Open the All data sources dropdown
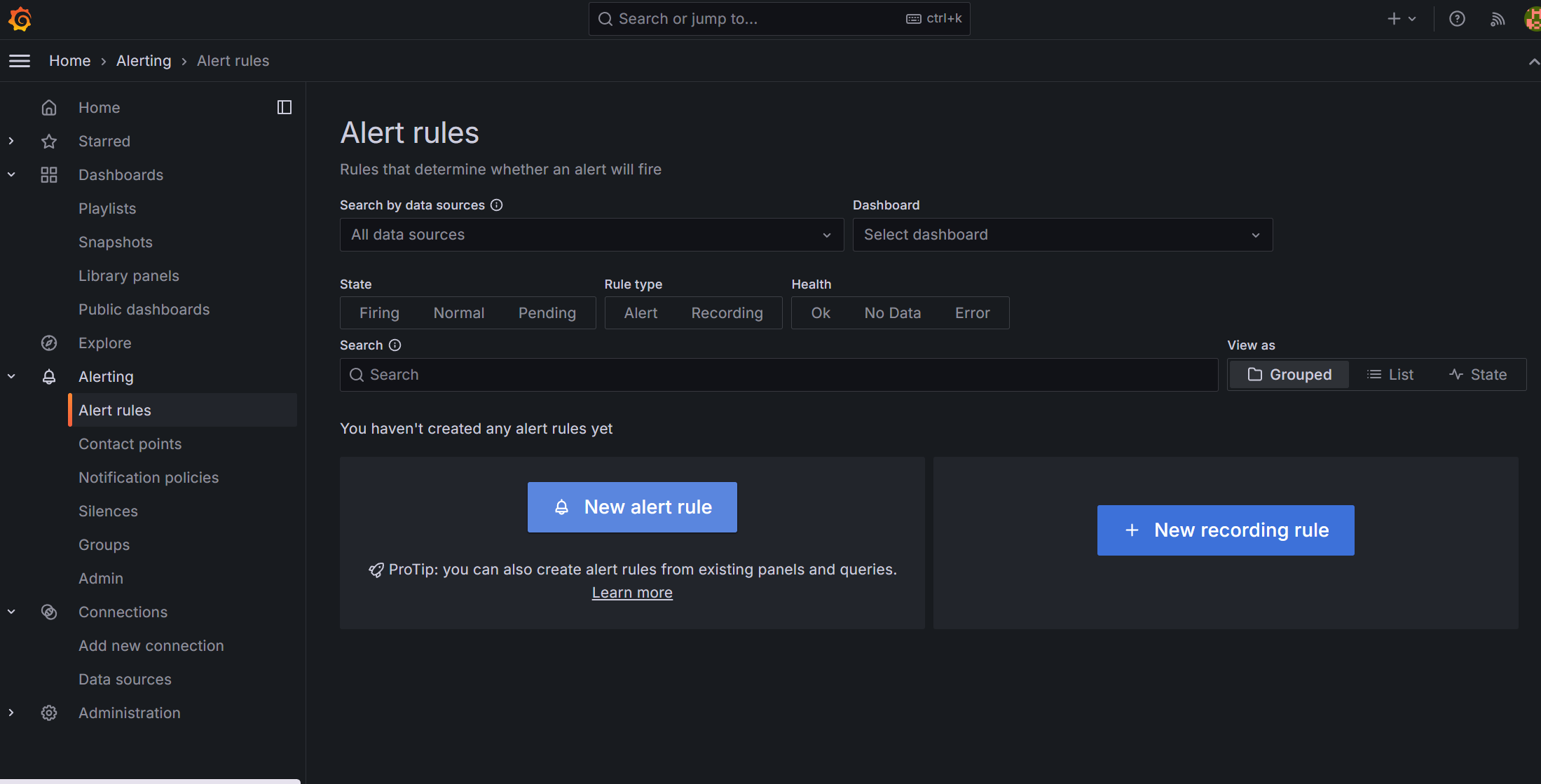Screen dimensions: 1541x784 (x=591, y=235)
